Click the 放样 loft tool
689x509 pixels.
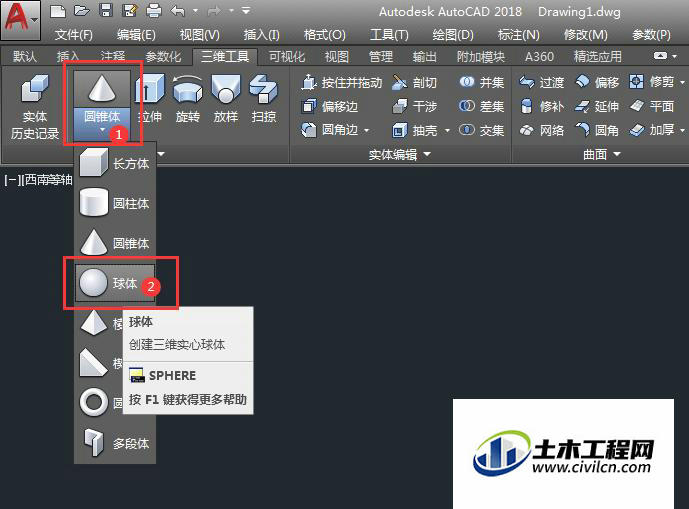pyautogui.click(x=225, y=98)
